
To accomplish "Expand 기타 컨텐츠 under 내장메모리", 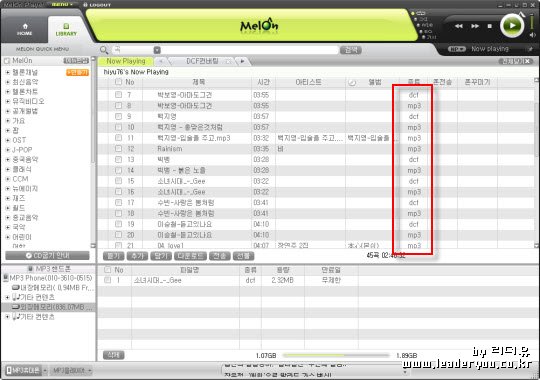I will 8,297.
